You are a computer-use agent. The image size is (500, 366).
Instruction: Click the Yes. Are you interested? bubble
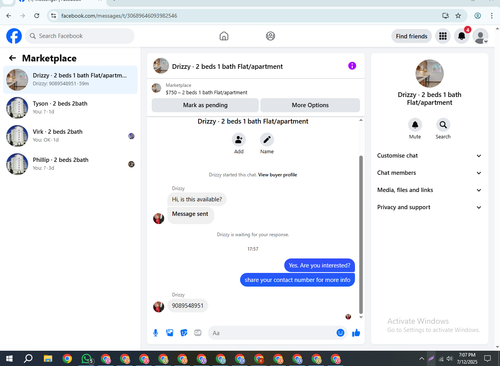[319, 265]
